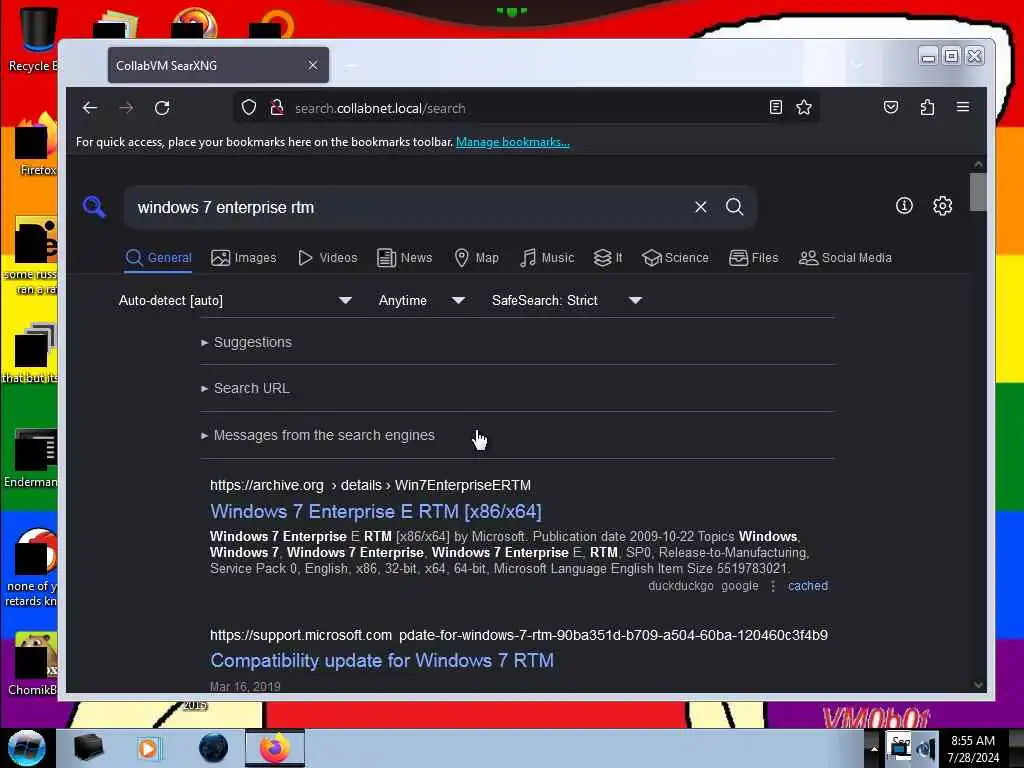This screenshot has height=768, width=1024.
Task: Select the ChomikB desktop icon
Action: pos(34,664)
